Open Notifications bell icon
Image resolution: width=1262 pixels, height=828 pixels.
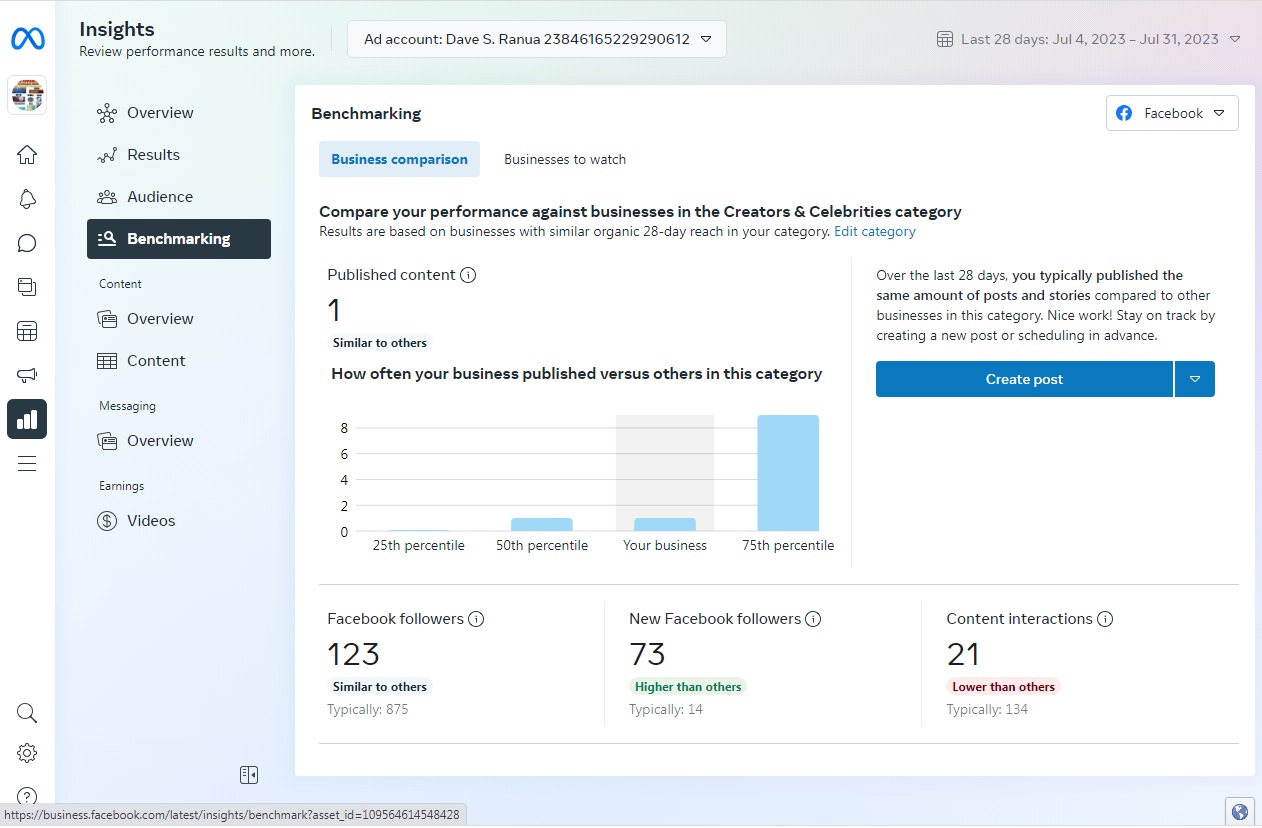click(x=27, y=199)
